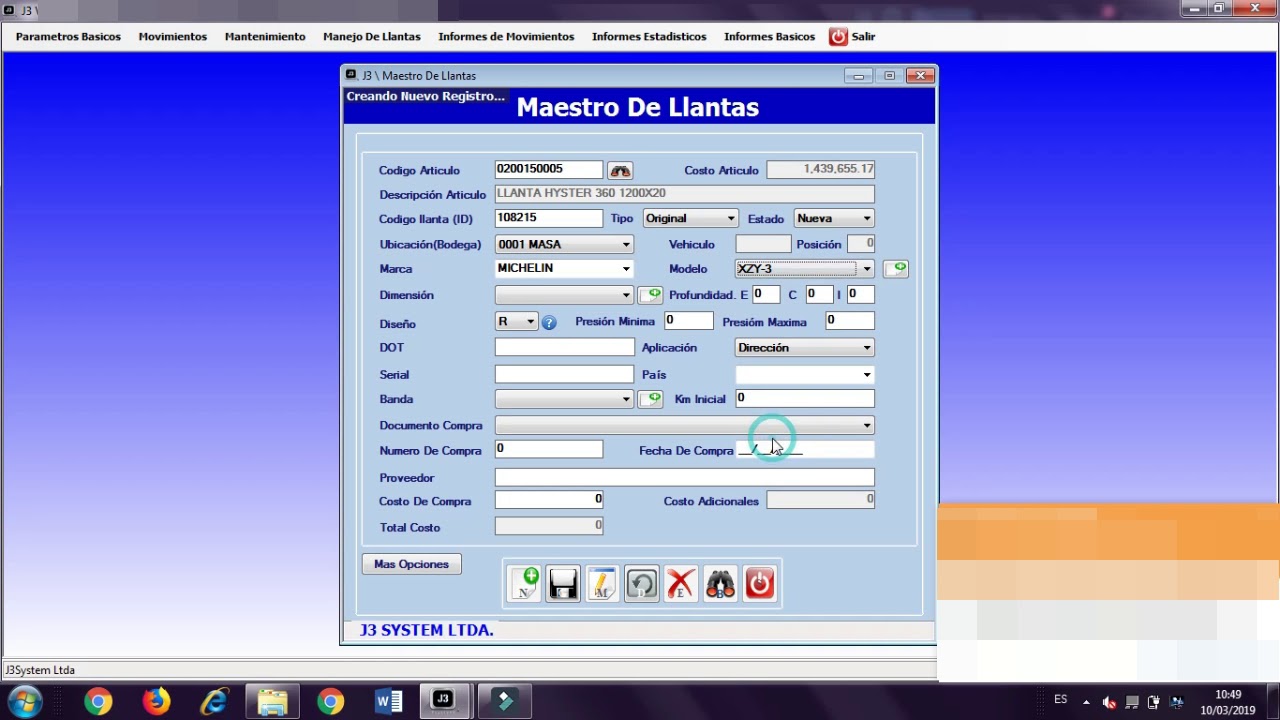1280x720 pixels.
Task: Click the Costo De Compra field
Action: pos(549,500)
